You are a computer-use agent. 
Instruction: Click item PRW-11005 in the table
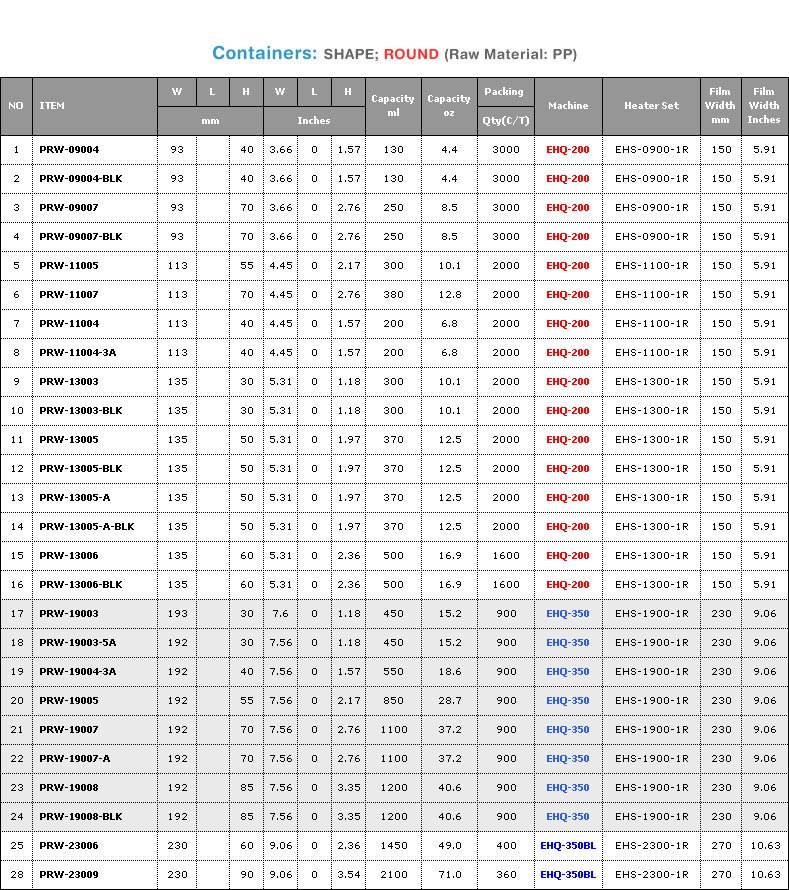click(68, 266)
